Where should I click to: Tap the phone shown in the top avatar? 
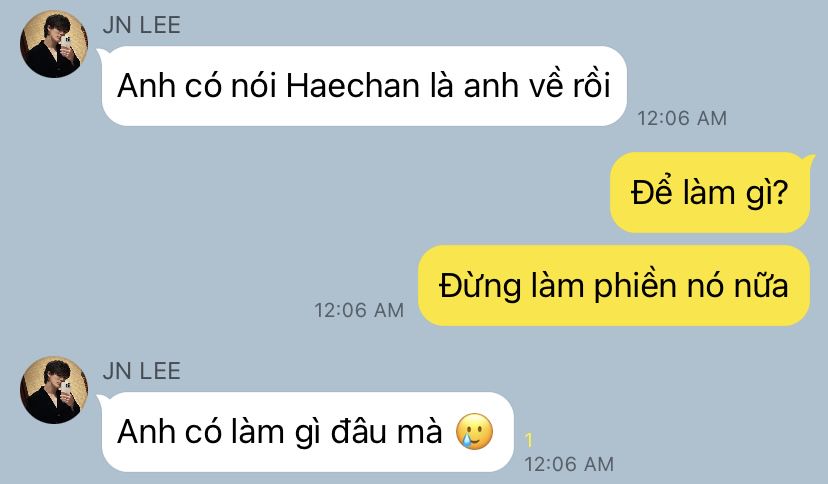(65, 44)
